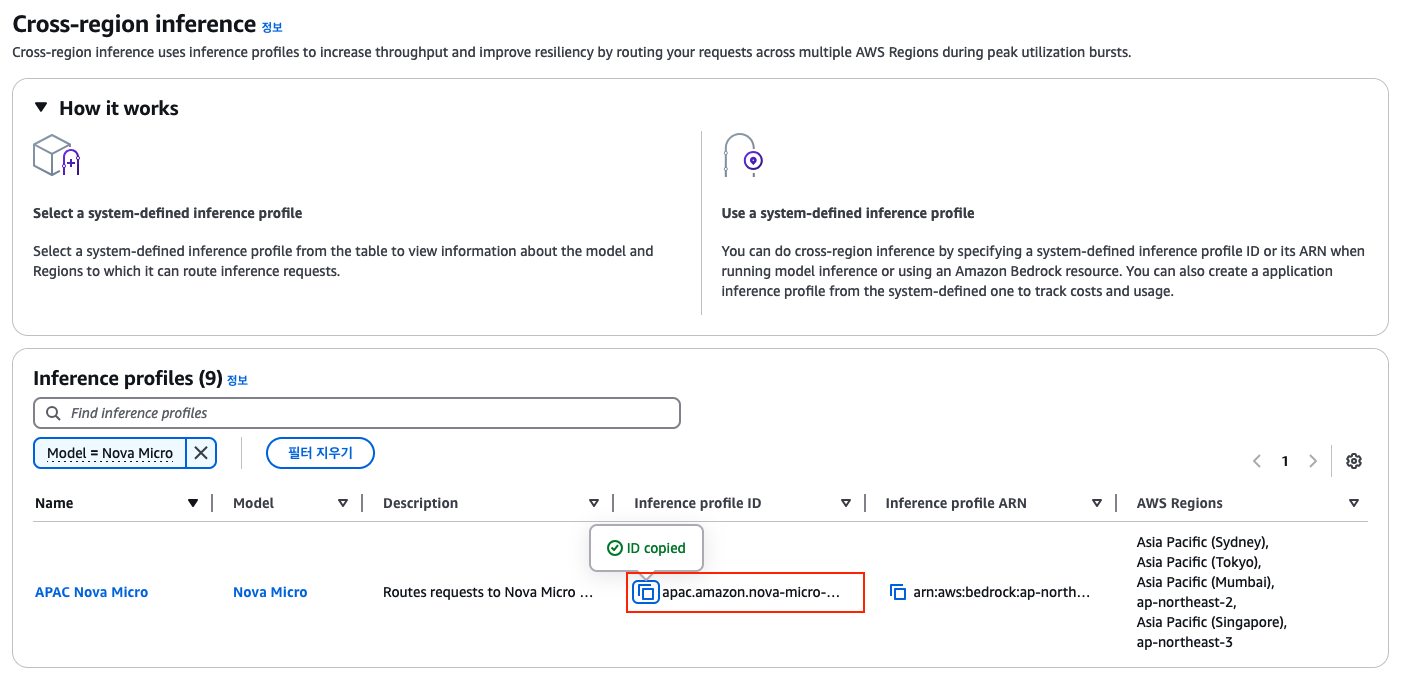Click the ap-northeast-3 region text
Screen dimensions: 1404x681
click(x=1185, y=642)
